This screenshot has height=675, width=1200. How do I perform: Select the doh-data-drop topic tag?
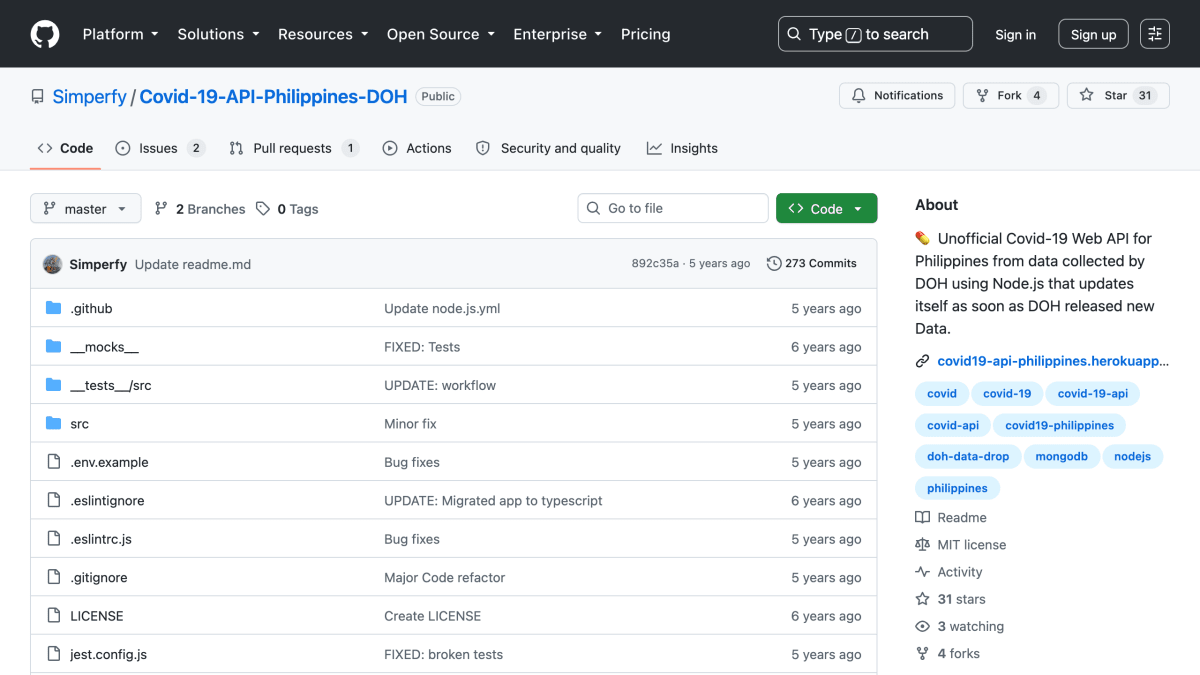968,457
